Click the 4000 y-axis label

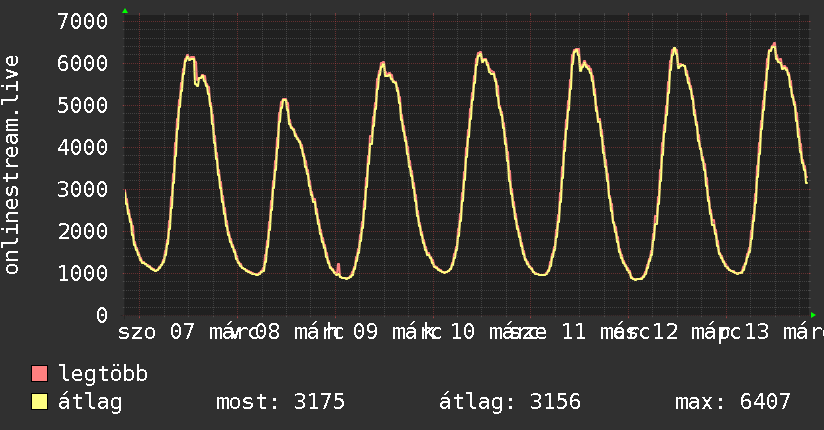83,147
